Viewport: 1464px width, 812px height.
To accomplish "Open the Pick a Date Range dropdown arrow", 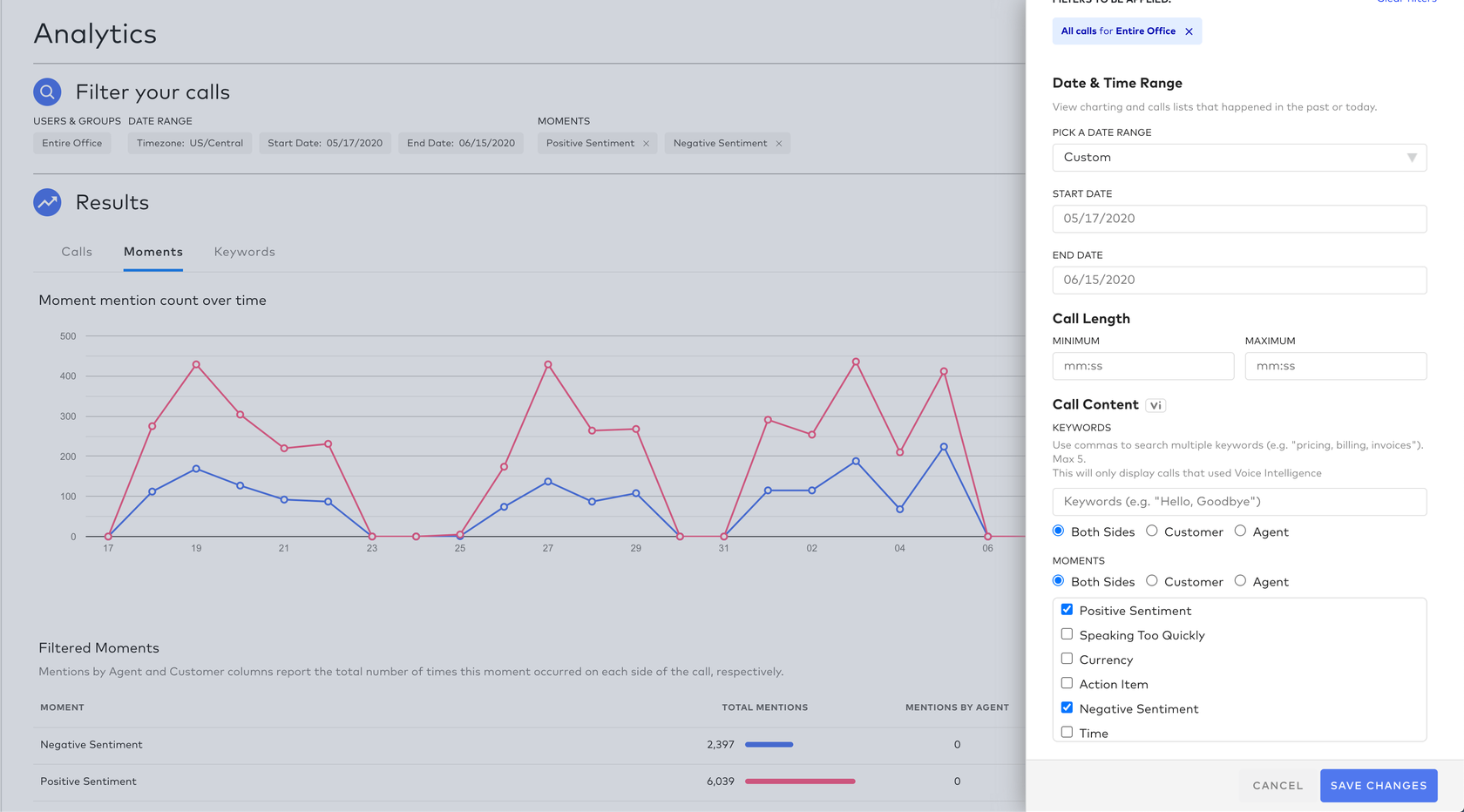I will point(1412,158).
